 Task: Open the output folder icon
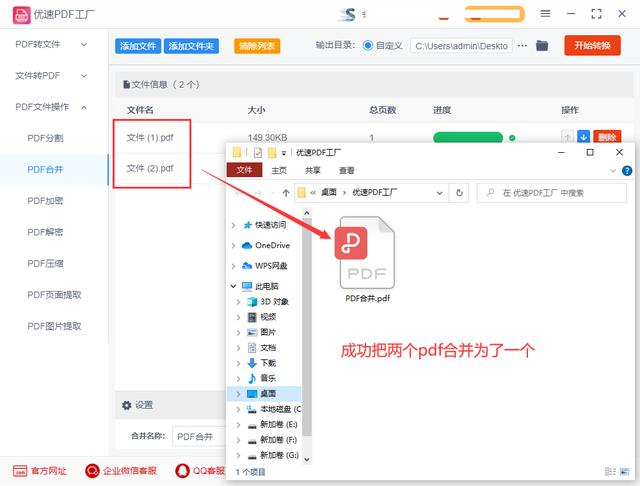[x=542, y=46]
